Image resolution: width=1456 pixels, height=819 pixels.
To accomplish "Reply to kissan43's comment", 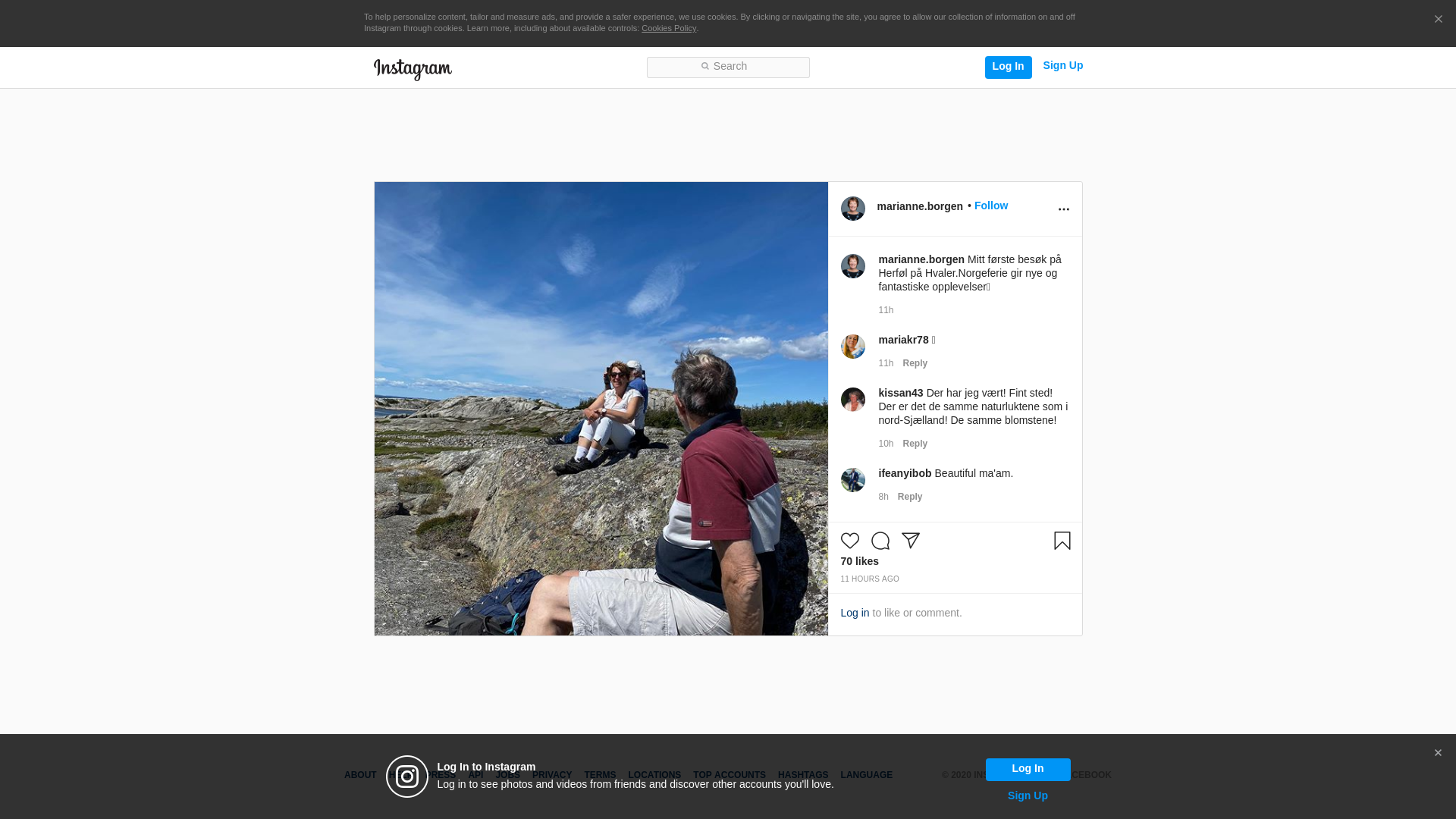I will pyautogui.click(x=915, y=444).
